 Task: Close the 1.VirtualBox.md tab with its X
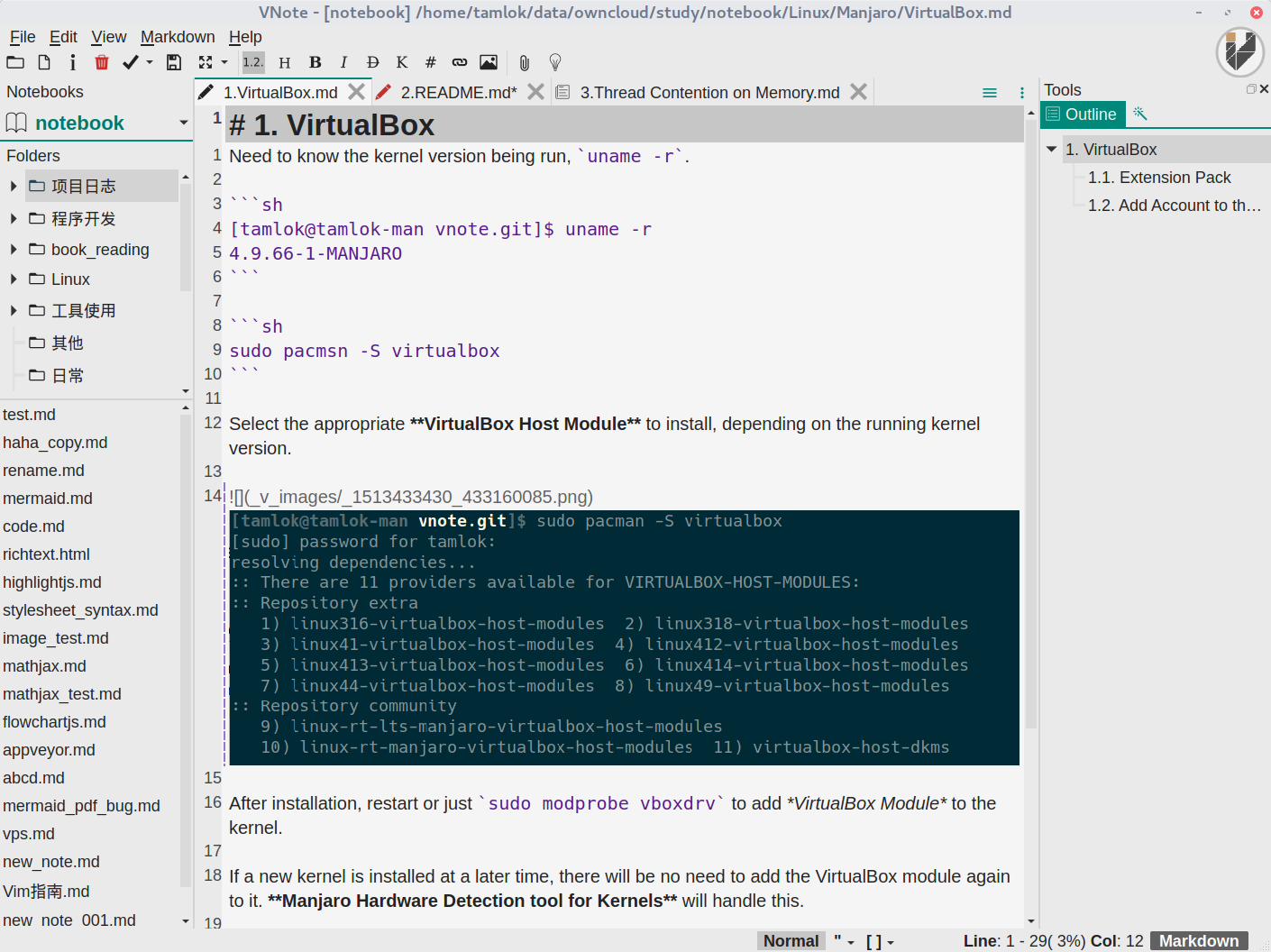357,92
